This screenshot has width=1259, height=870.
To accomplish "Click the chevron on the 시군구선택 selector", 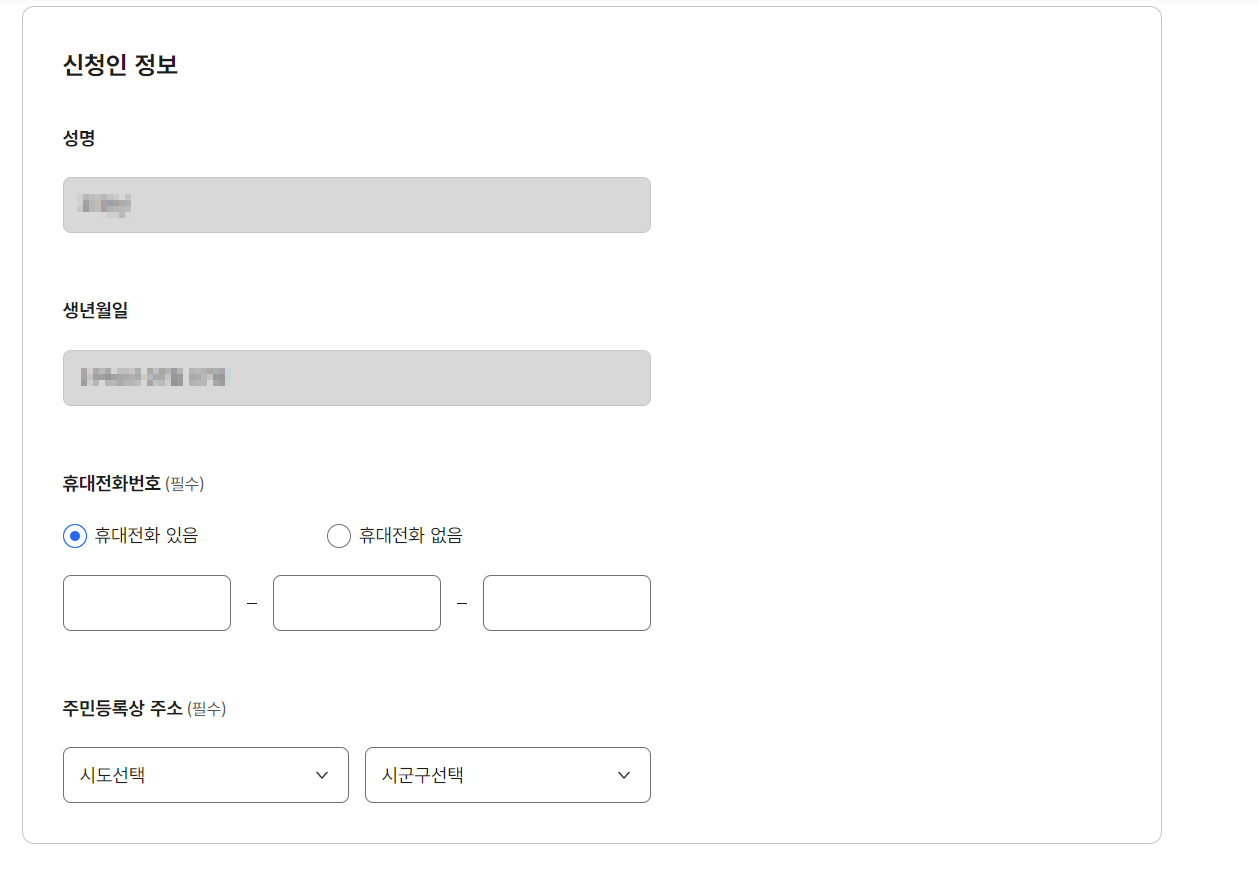I will tap(623, 775).
